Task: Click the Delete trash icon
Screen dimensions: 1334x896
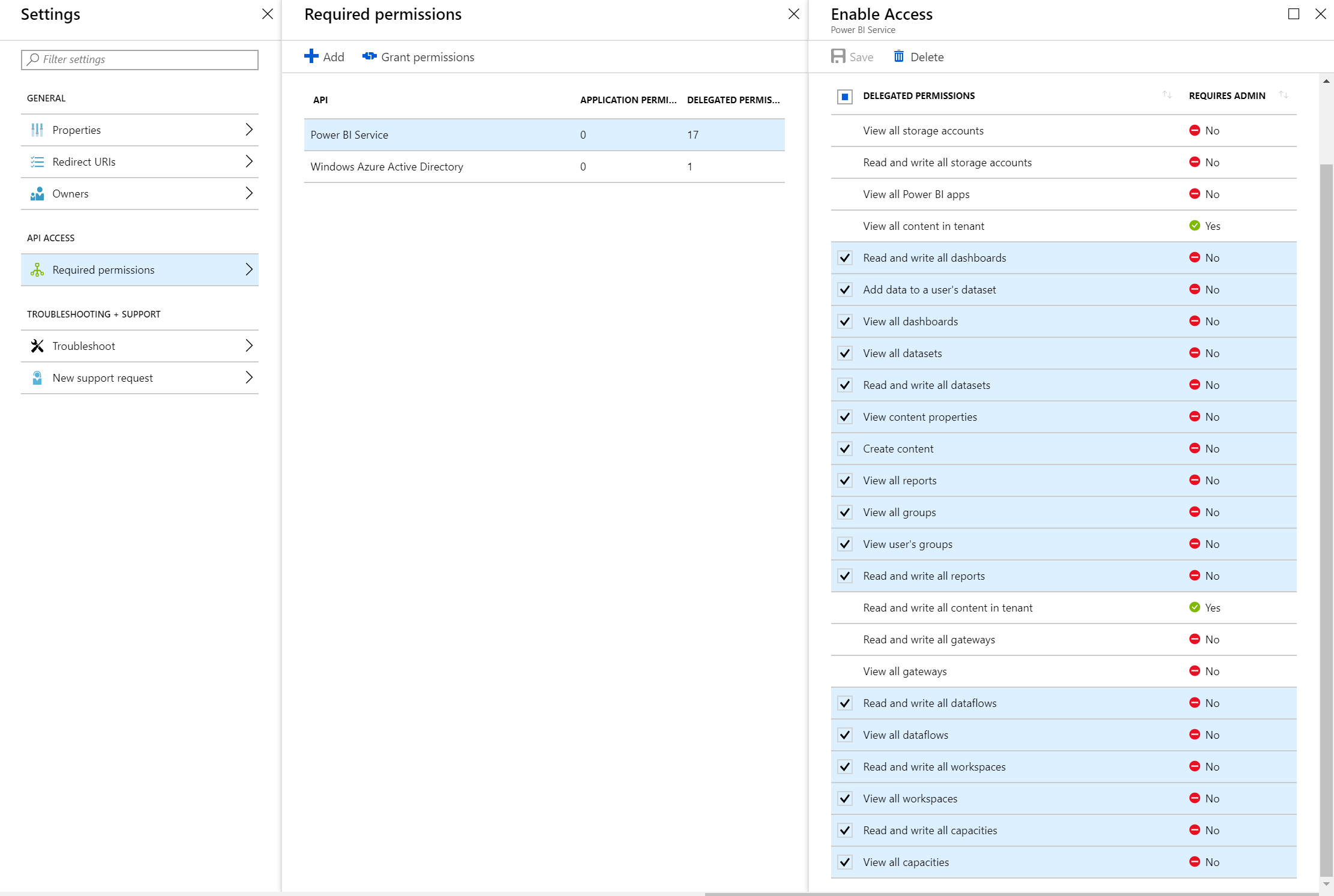Action: click(x=900, y=56)
